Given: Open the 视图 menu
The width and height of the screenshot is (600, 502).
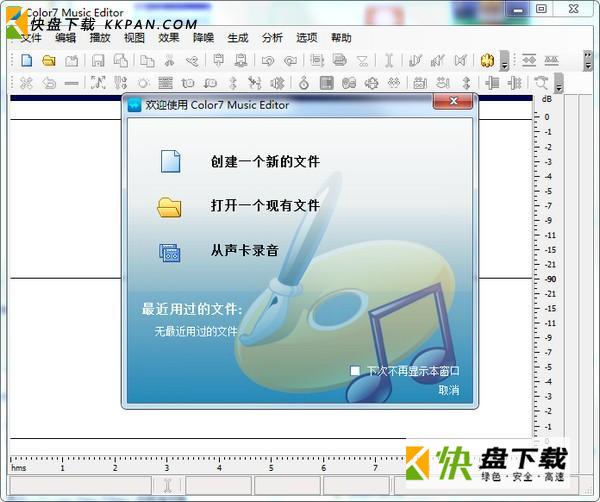Looking at the screenshot, I should [x=134, y=38].
